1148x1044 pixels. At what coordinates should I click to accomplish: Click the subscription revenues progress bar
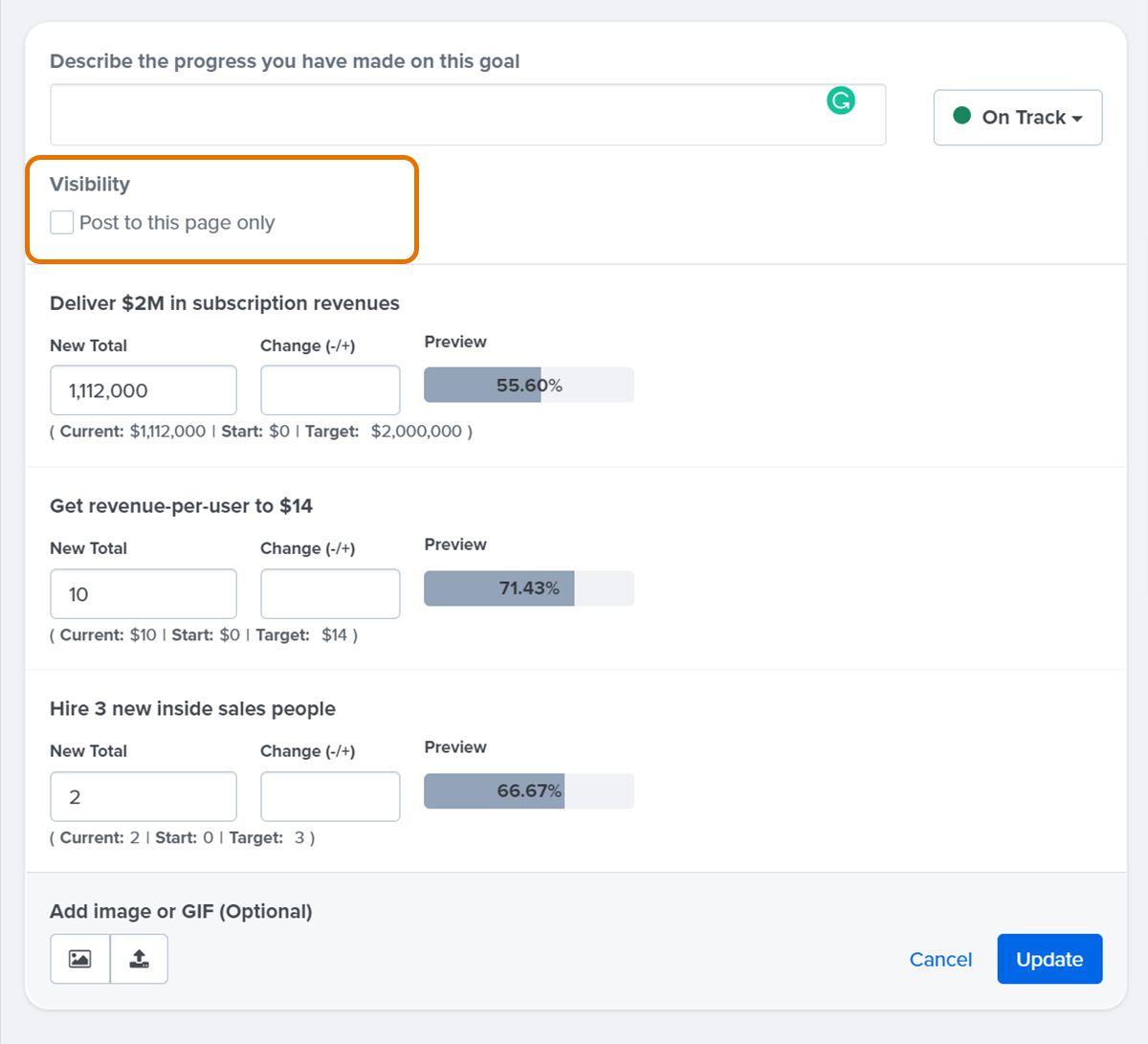tap(528, 384)
